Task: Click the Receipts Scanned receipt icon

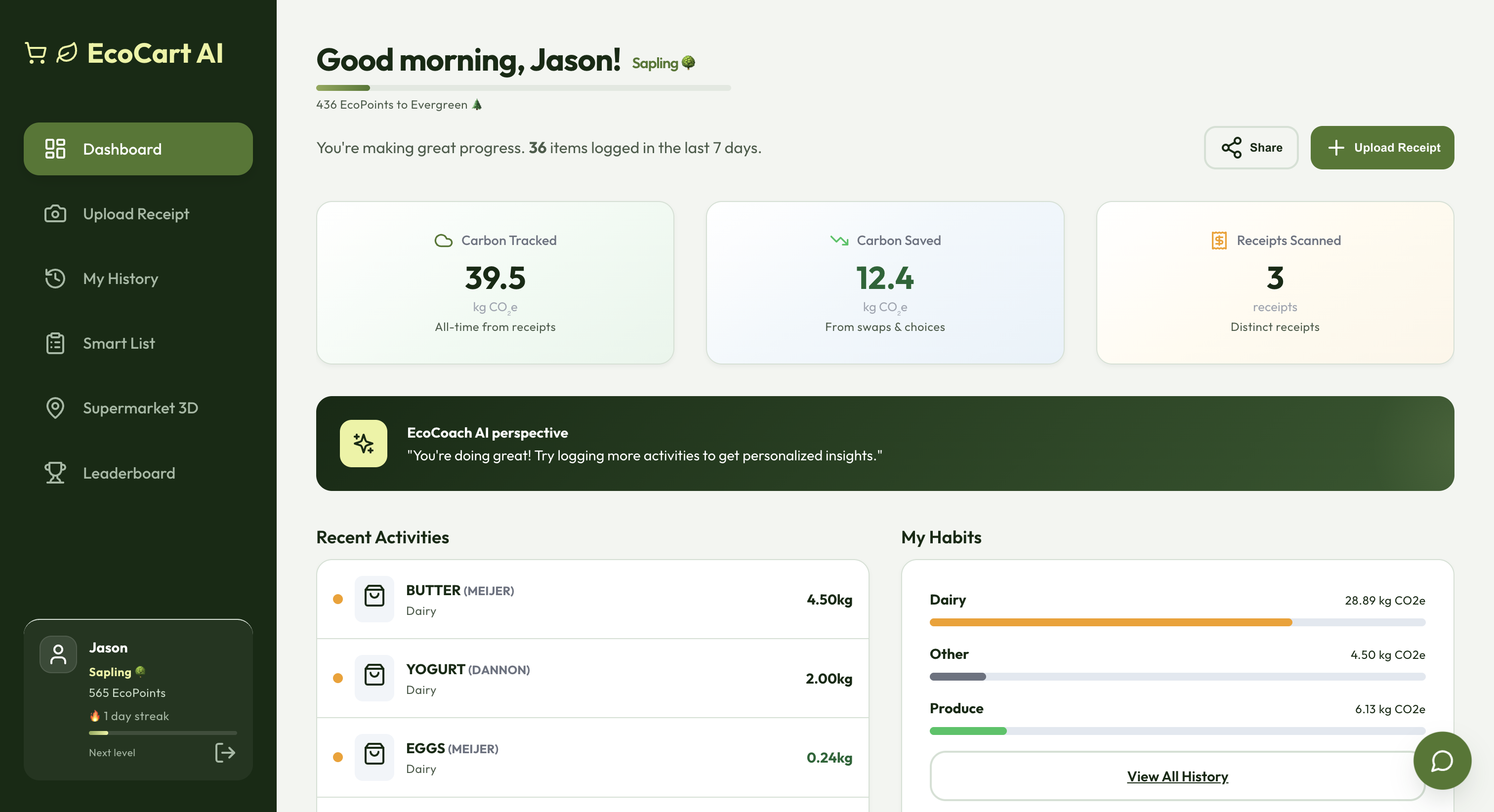Action: 1218,240
